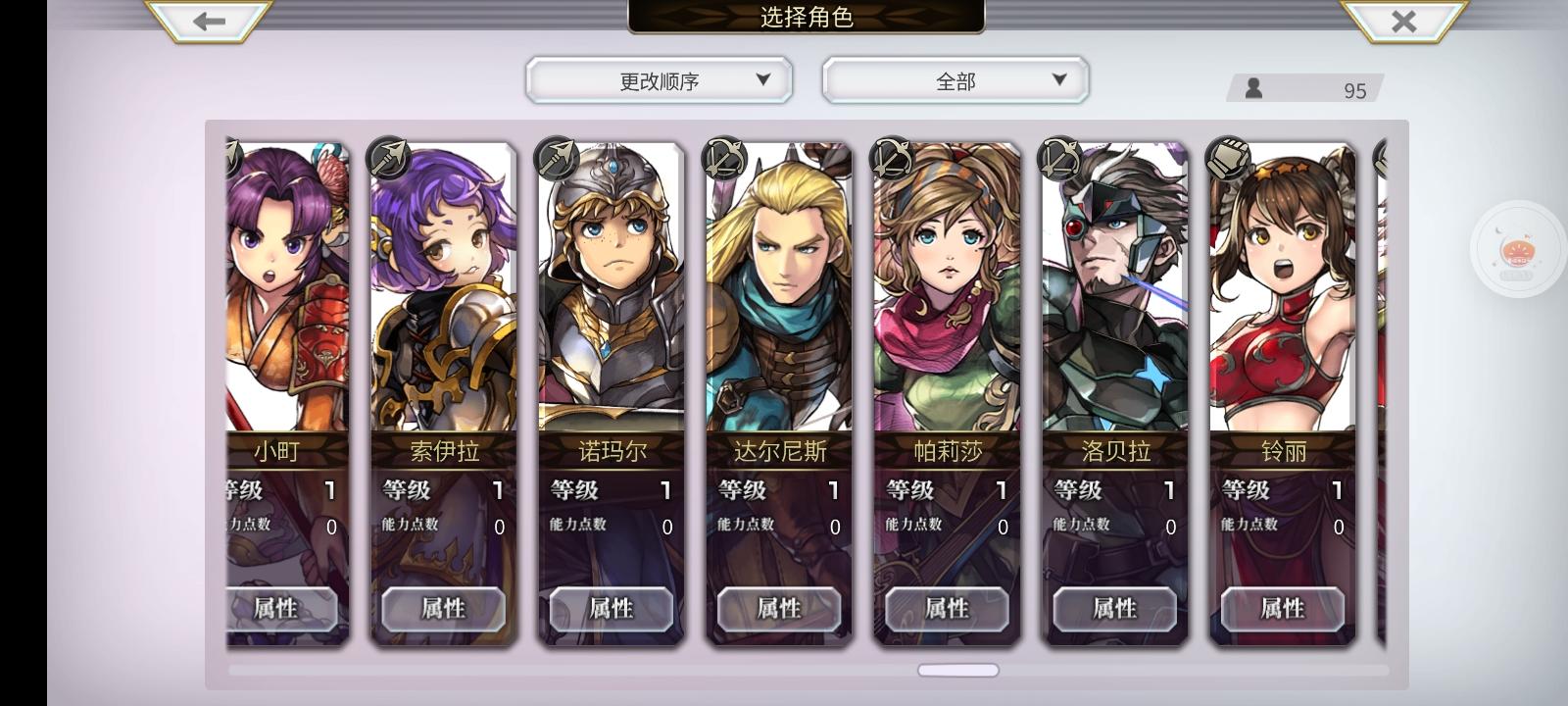Tap the floating assistant mascot icon
Image resolution: width=1568 pixels, height=706 pixels.
tap(1517, 251)
